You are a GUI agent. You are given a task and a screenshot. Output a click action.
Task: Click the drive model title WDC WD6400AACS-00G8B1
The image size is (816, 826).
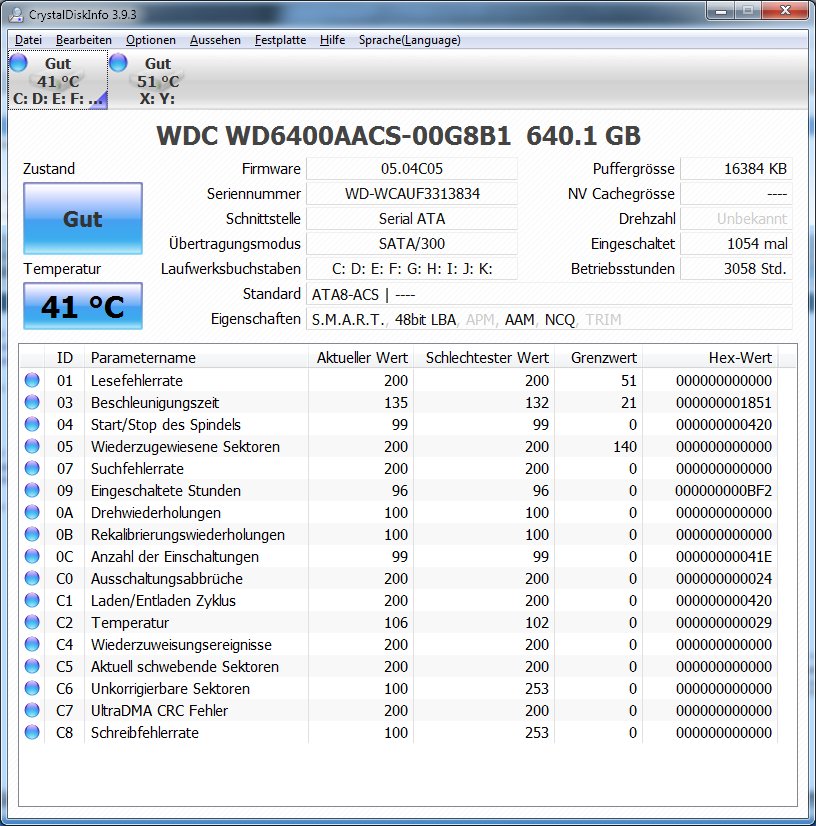[333, 135]
